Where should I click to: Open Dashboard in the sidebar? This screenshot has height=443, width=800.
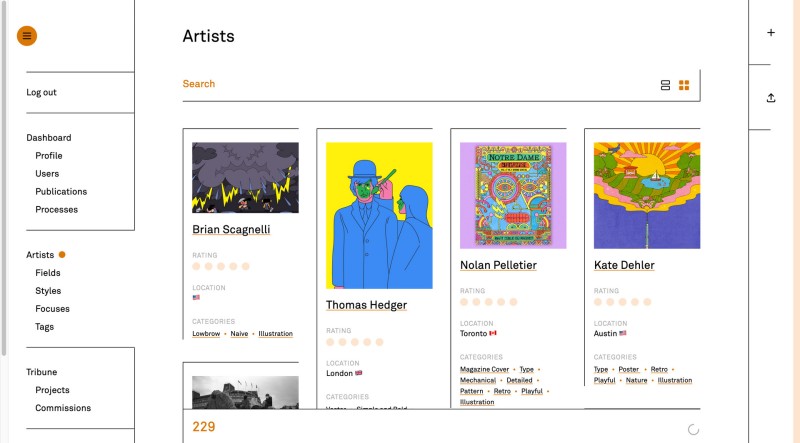(x=49, y=138)
